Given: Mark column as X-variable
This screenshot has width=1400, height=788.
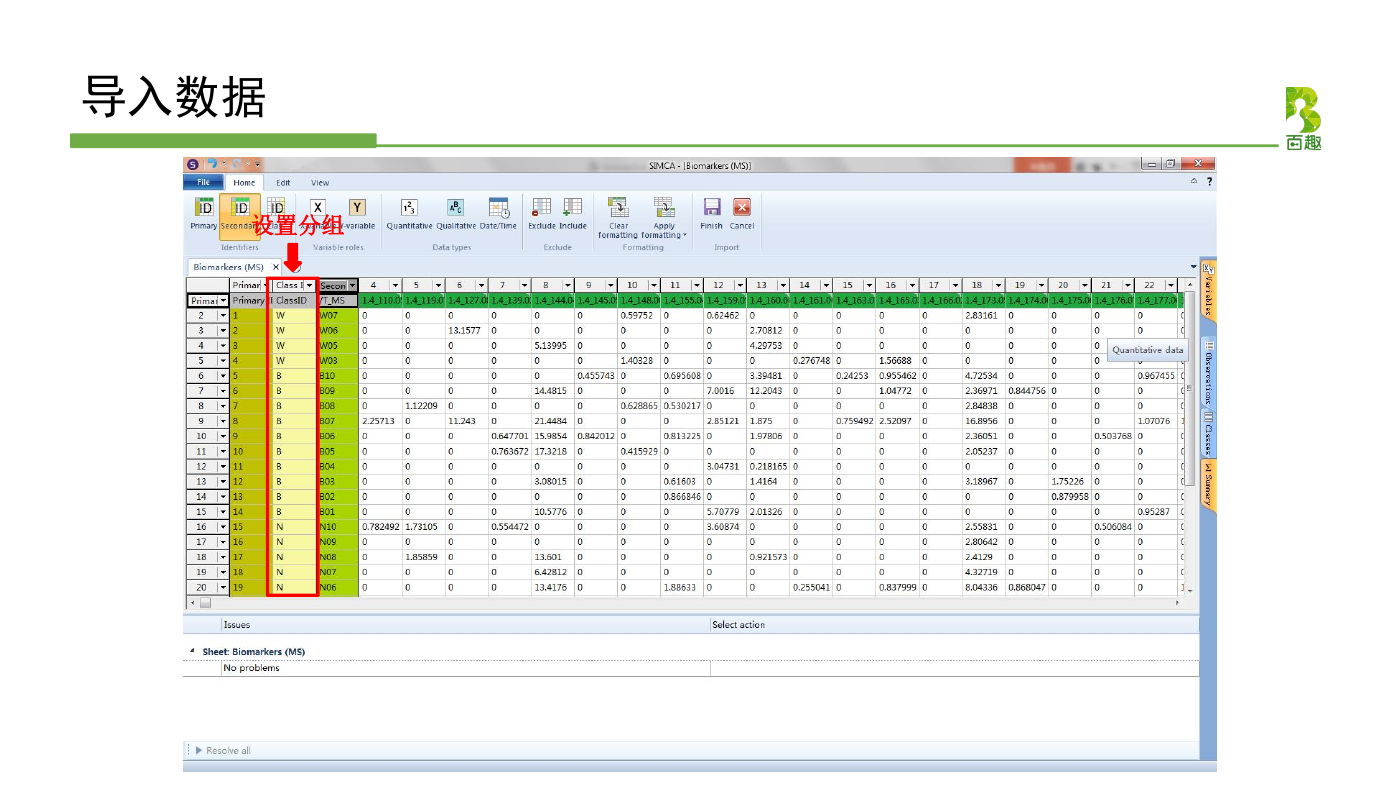Looking at the screenshot, I should click(318, 213).
